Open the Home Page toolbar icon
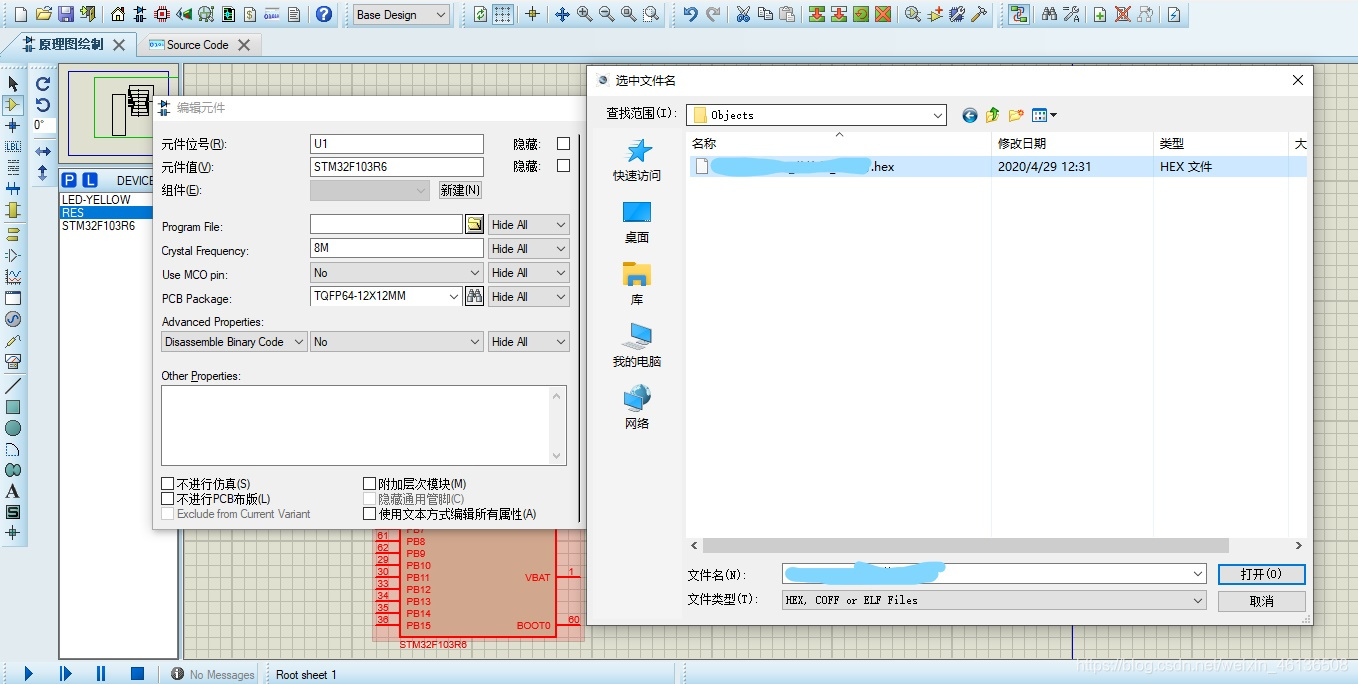 [x=118, y=14]
